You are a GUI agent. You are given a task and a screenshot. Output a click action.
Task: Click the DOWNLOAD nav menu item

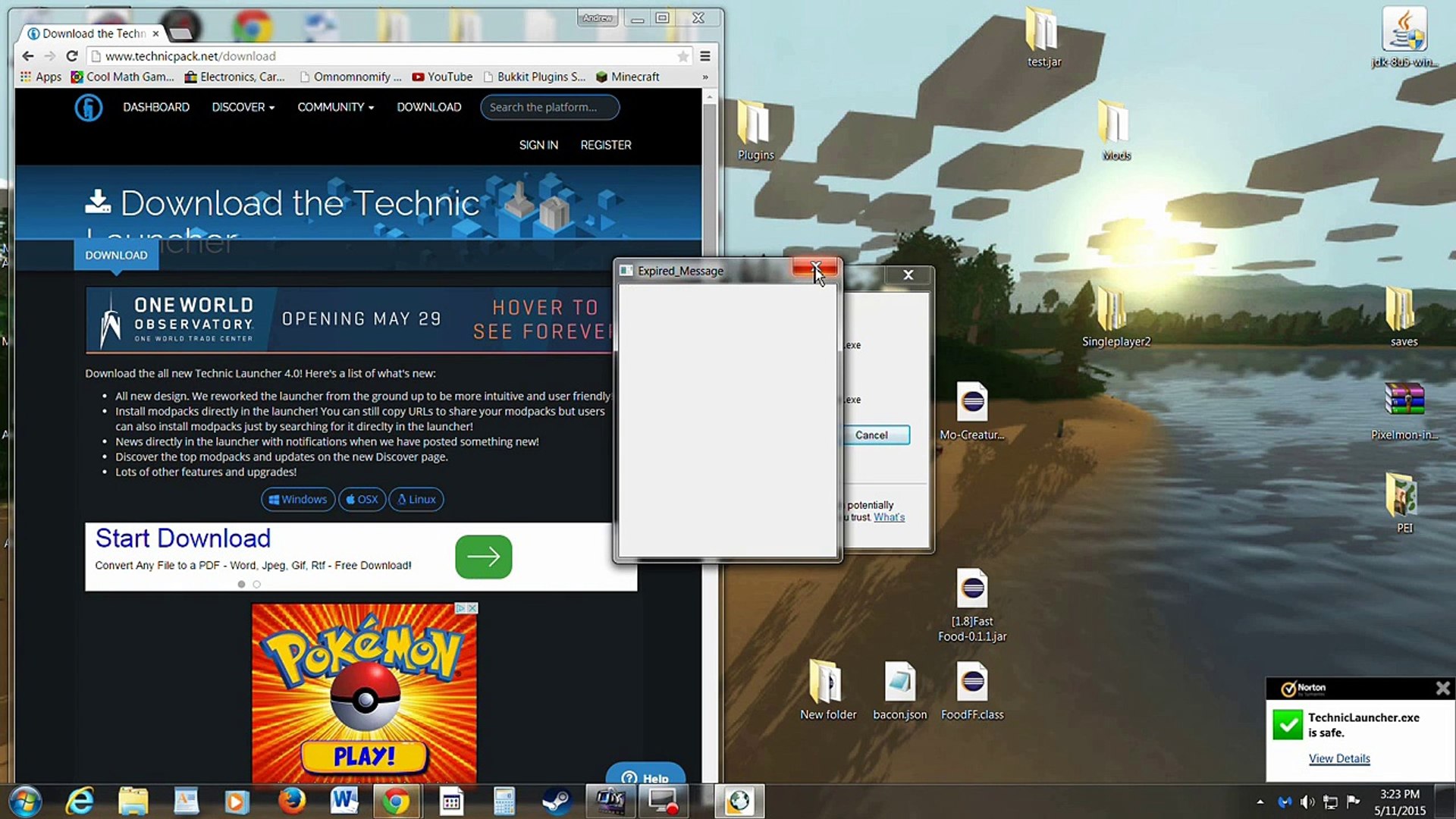coord(428,107)
